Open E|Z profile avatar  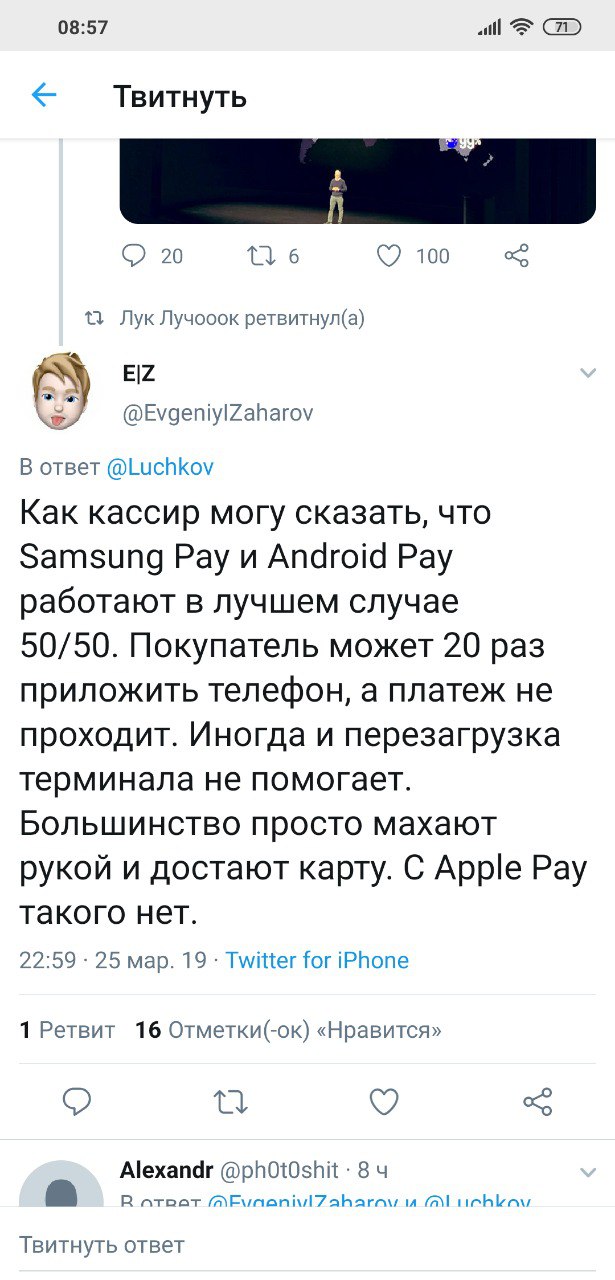tap(62, 390)
